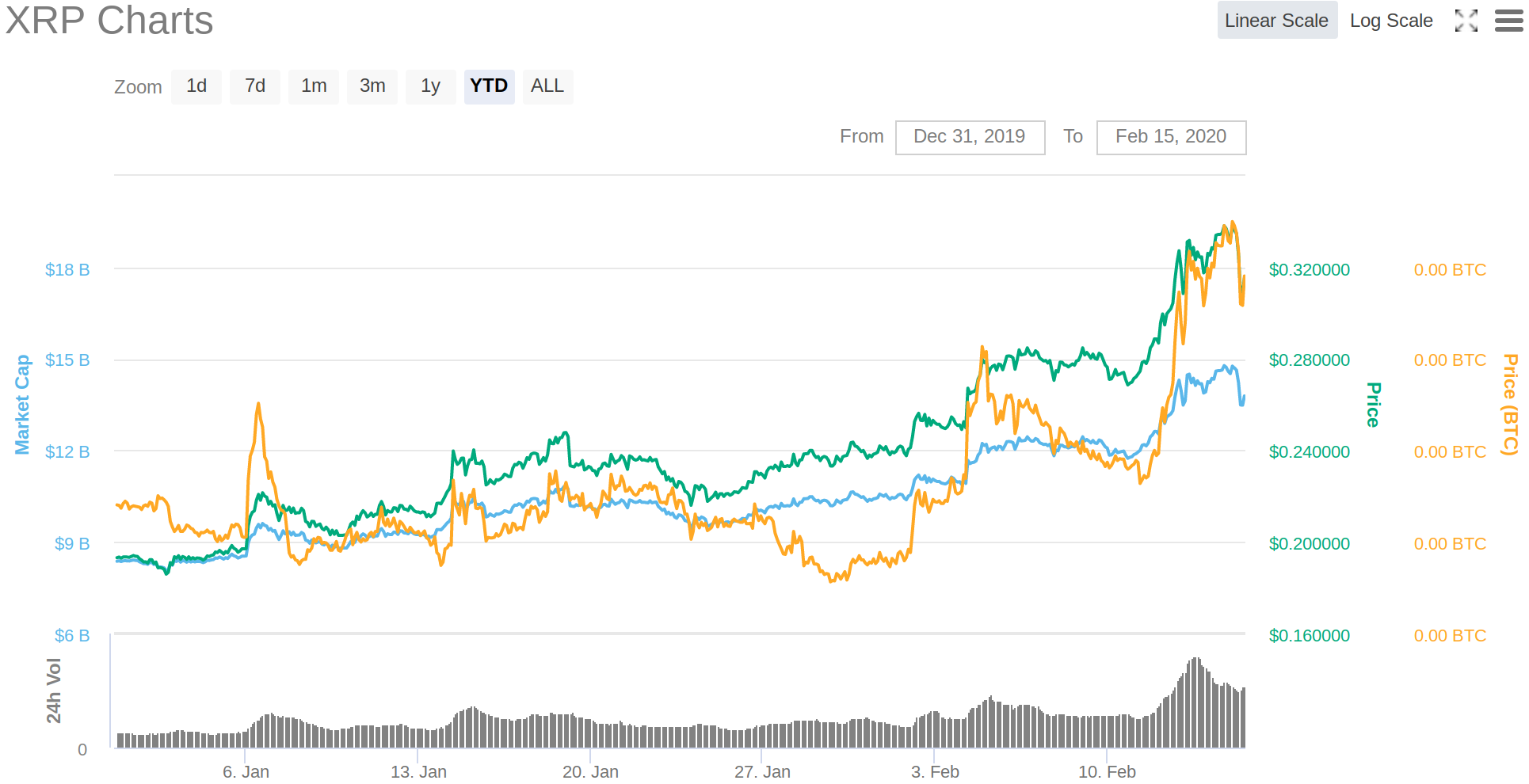This screenshot has height=784, width=1529.
Task: Edit the From date field
Action: pos(970,137)
